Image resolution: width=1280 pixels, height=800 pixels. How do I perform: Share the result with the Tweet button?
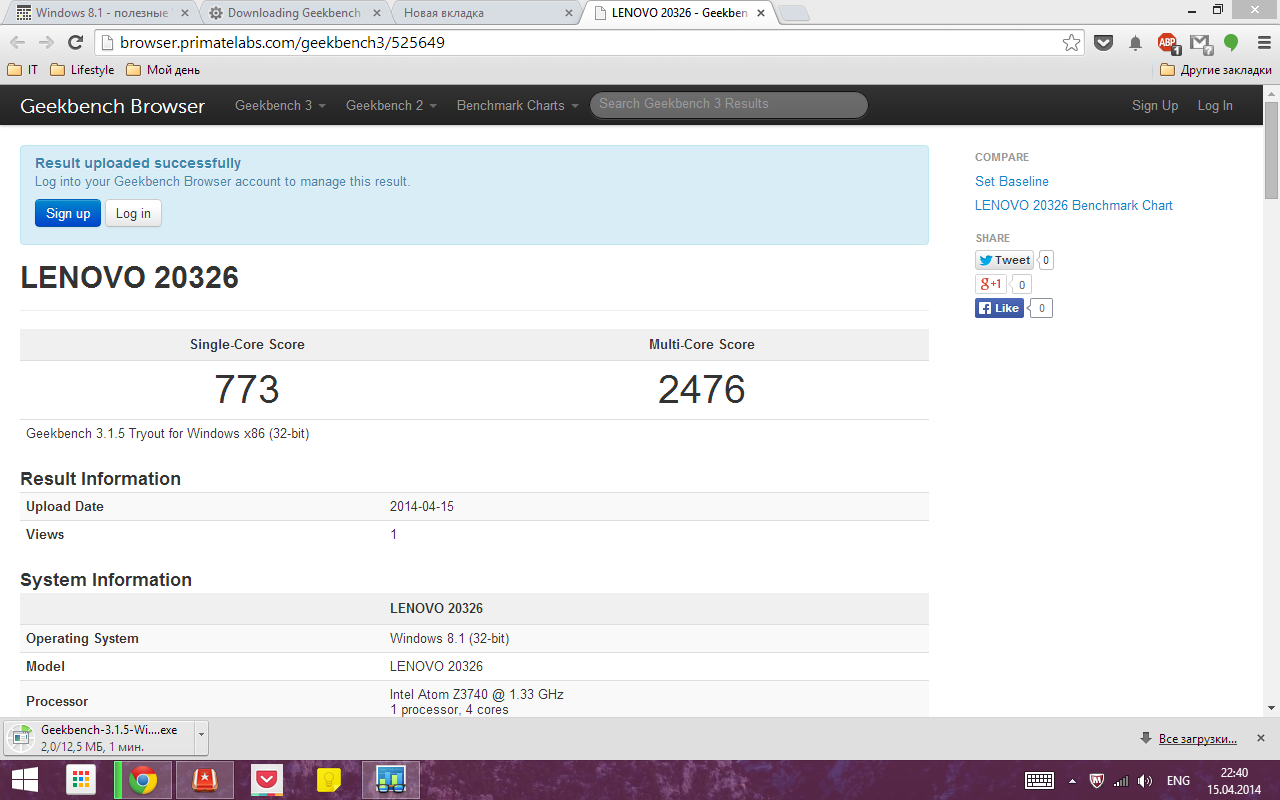(1005, 260)
